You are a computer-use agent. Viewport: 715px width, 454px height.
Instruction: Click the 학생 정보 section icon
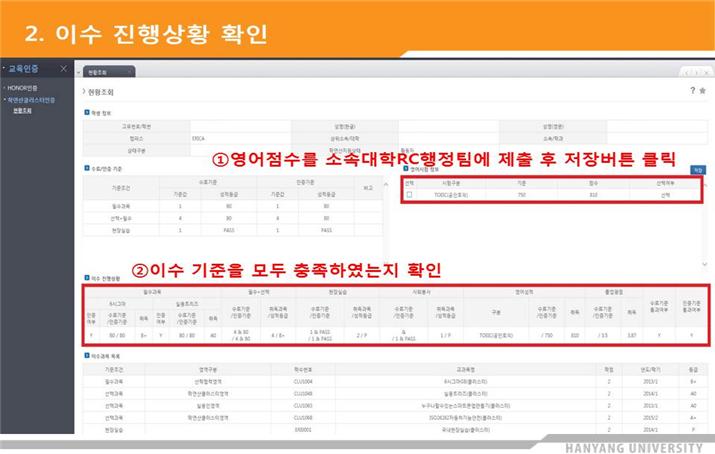(x=87, y=112)
